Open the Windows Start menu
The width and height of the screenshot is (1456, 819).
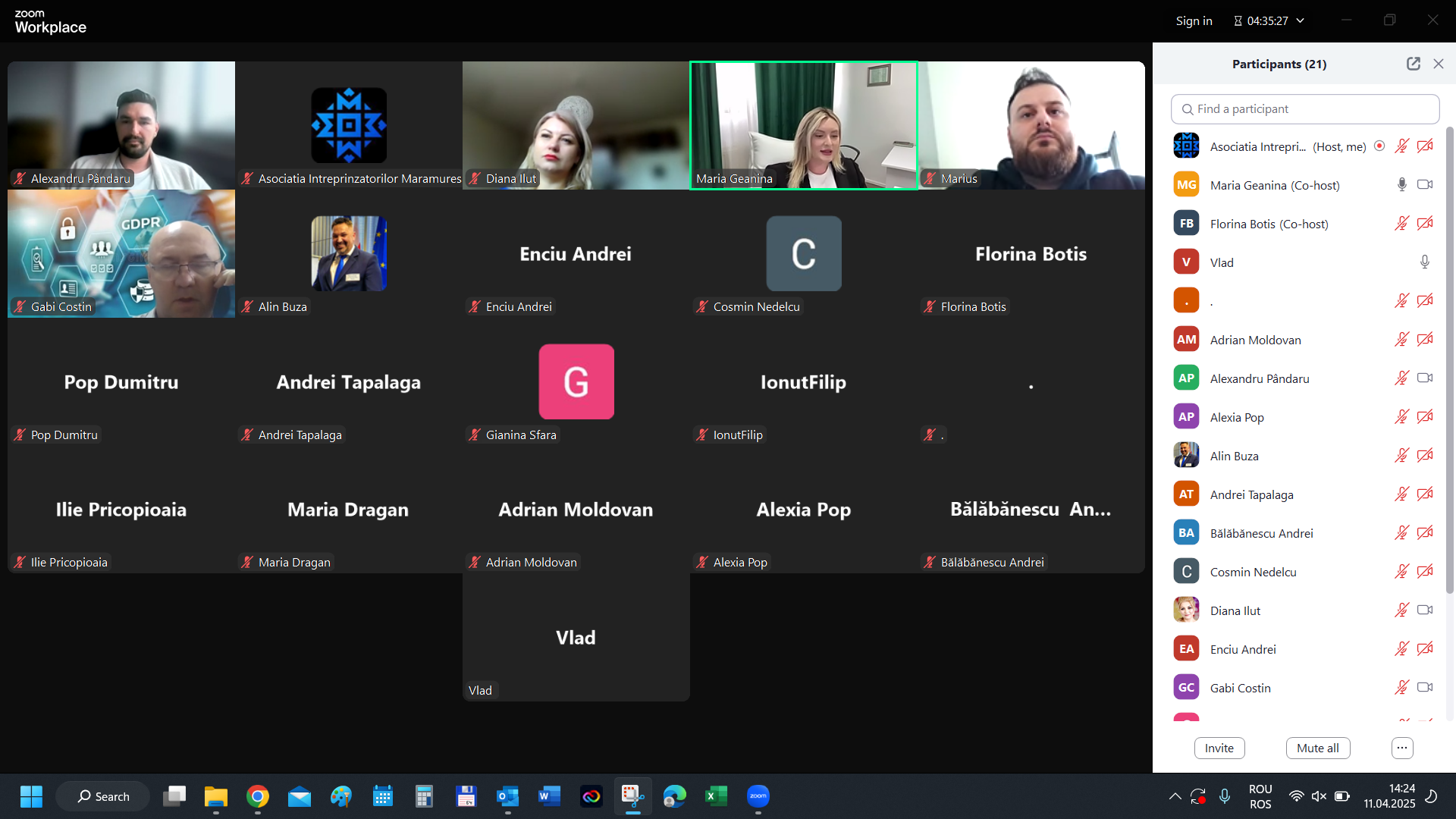coord(31,796)
